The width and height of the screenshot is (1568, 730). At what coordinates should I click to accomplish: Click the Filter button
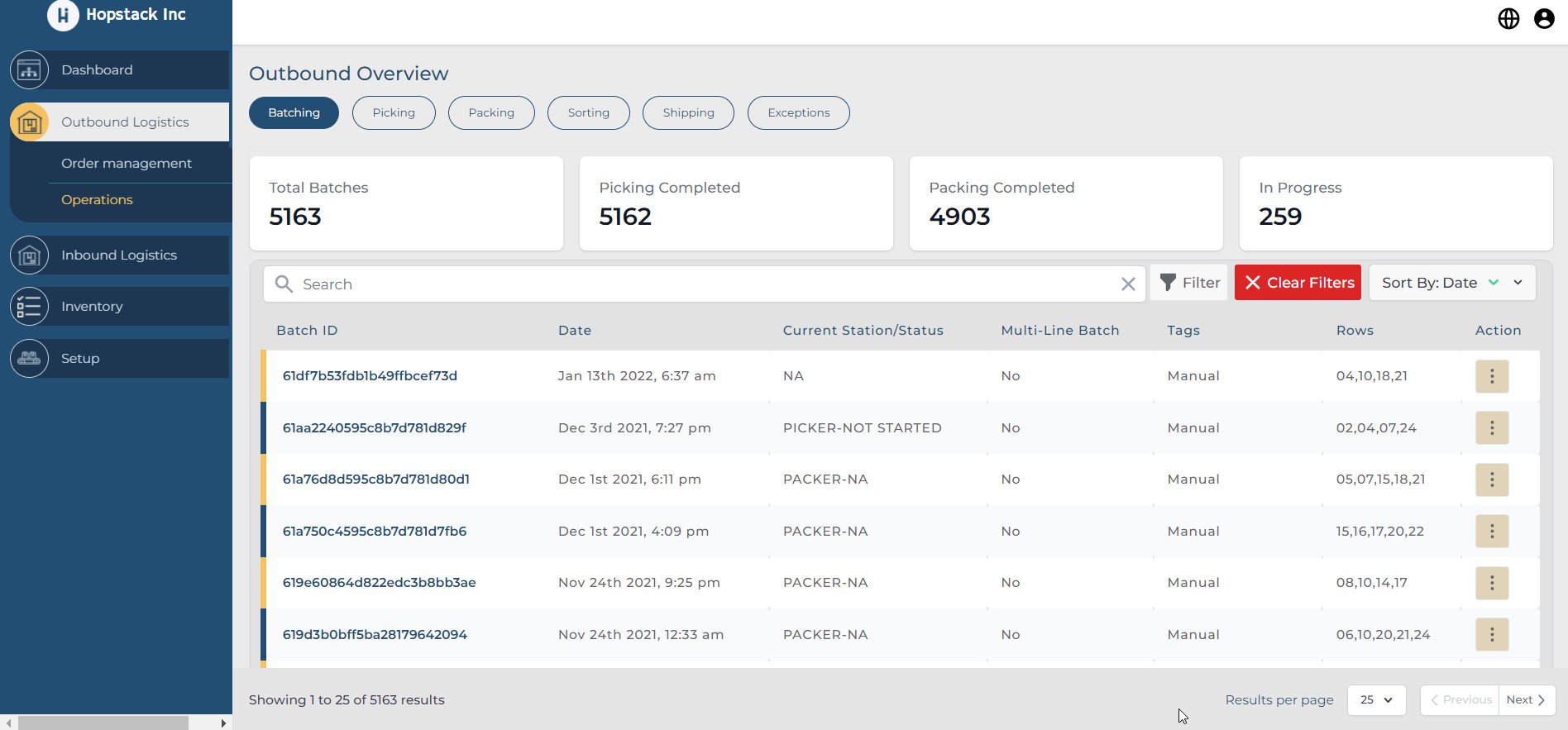click(x=1189, y=283)
